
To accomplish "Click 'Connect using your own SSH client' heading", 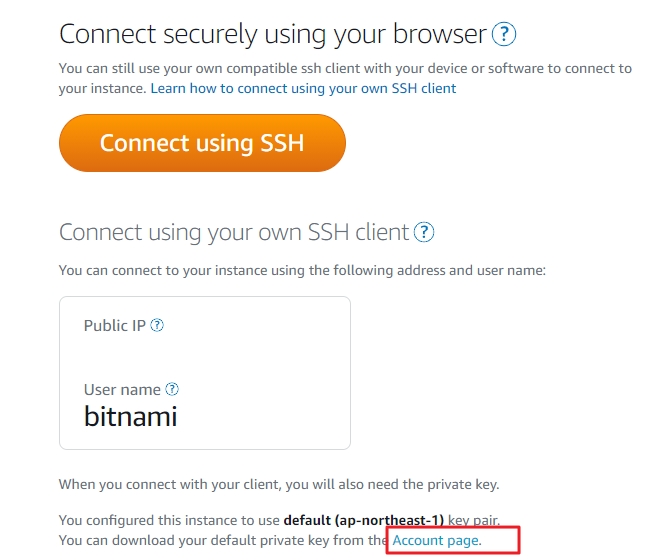I will point(234,232).
